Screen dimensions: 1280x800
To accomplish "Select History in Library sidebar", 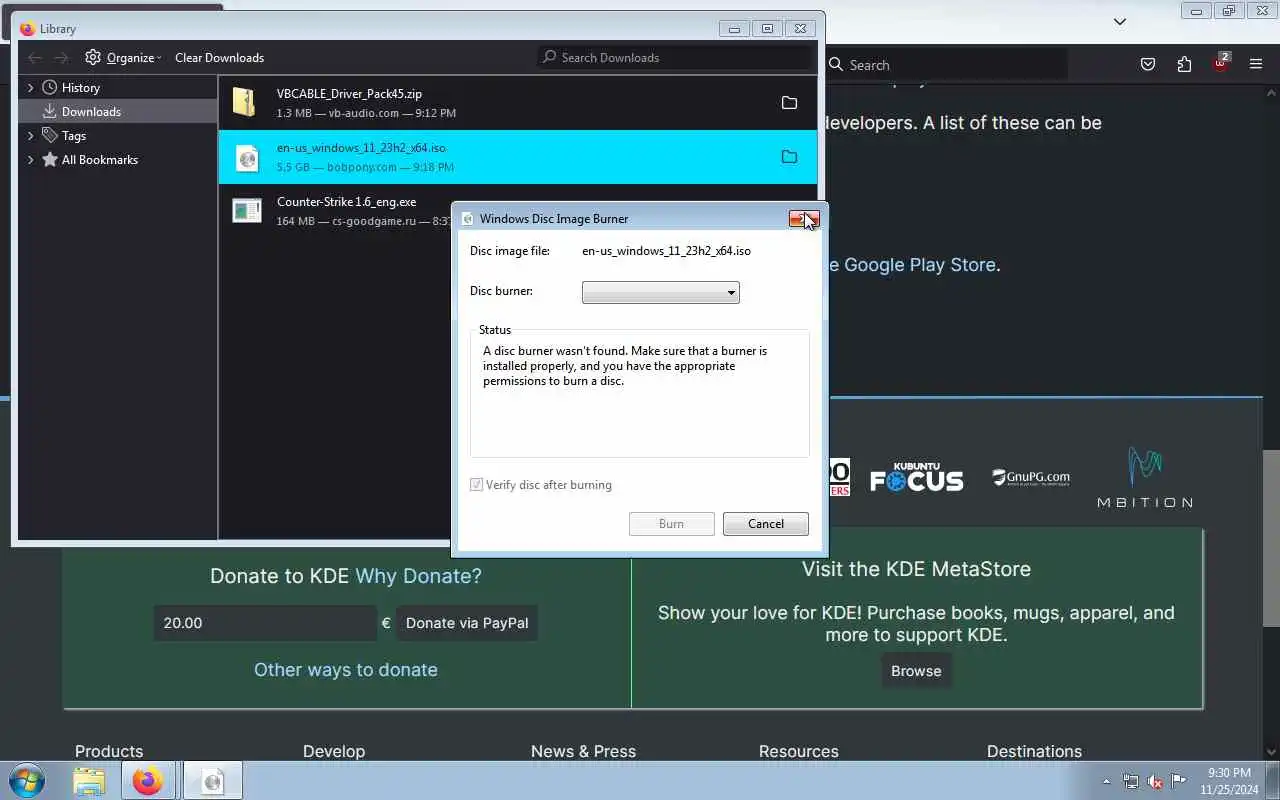I will (x=80, y=88).
